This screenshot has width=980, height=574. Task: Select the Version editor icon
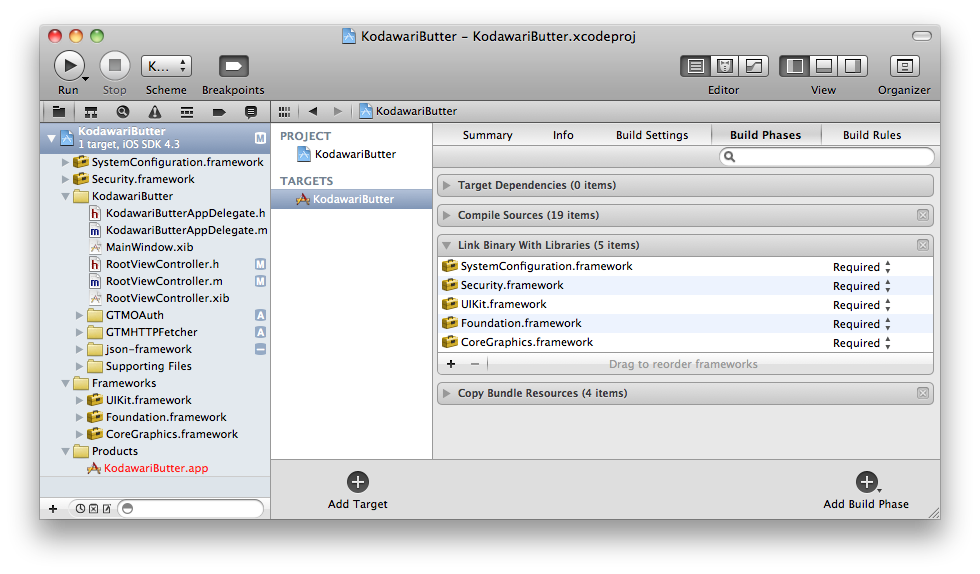coord(754,66)
